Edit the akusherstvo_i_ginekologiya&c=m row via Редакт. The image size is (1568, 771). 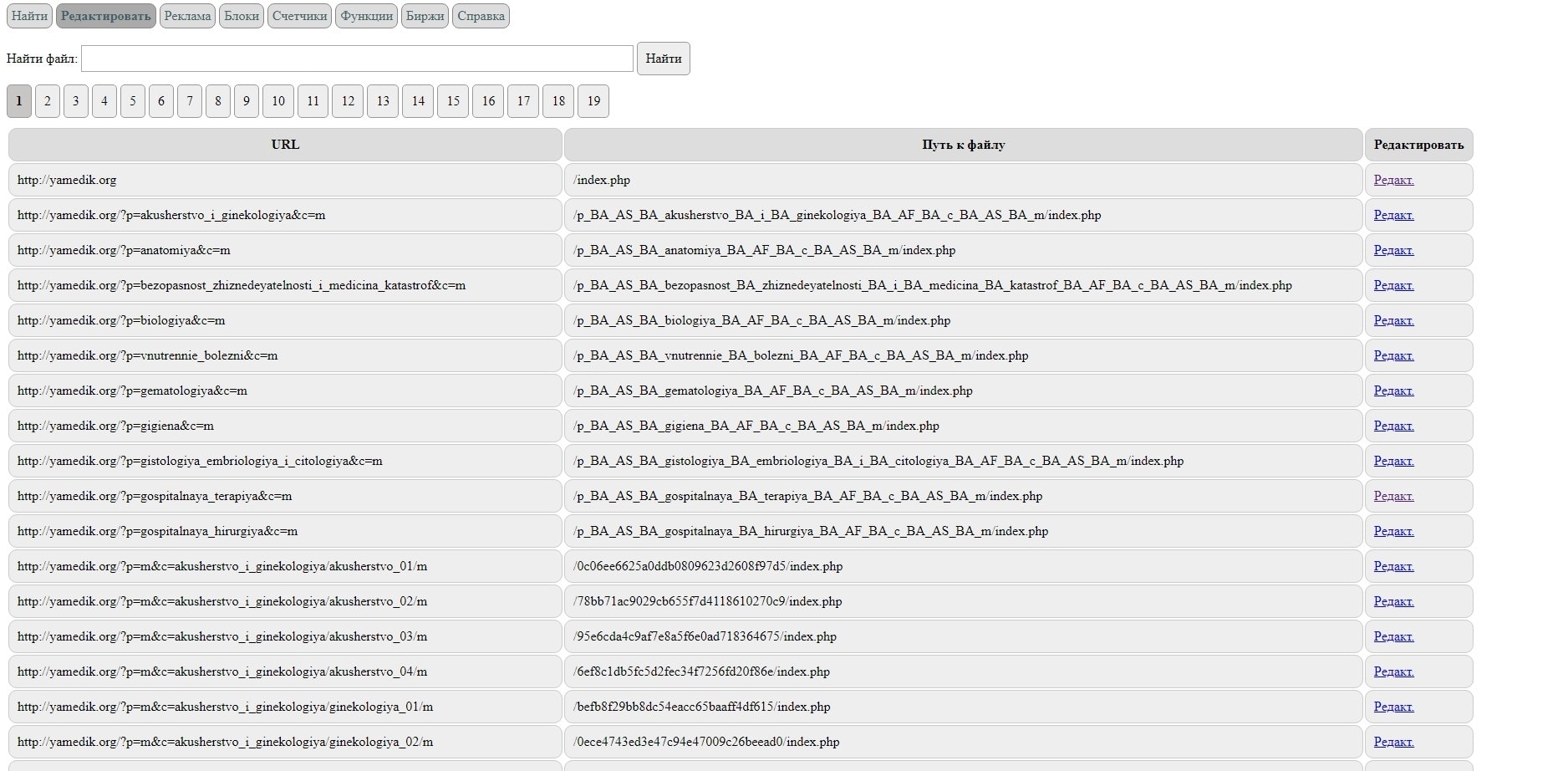[1393, 215]
